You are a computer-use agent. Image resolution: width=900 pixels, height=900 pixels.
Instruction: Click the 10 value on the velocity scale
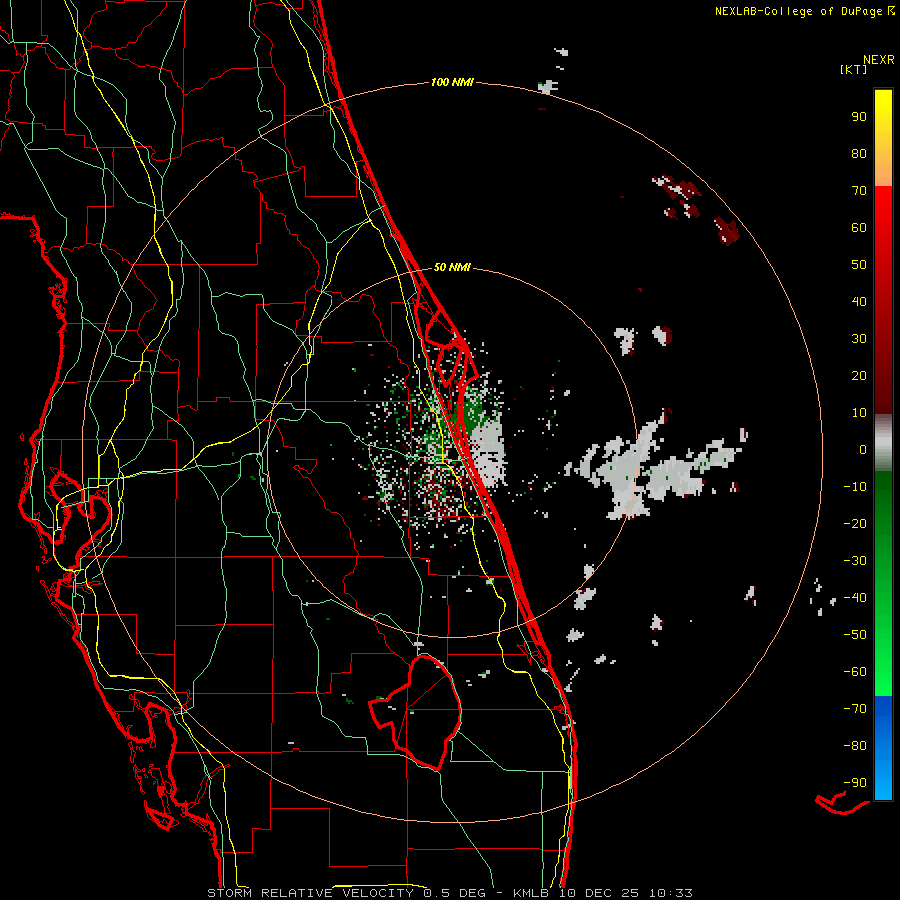pos(859,413)
